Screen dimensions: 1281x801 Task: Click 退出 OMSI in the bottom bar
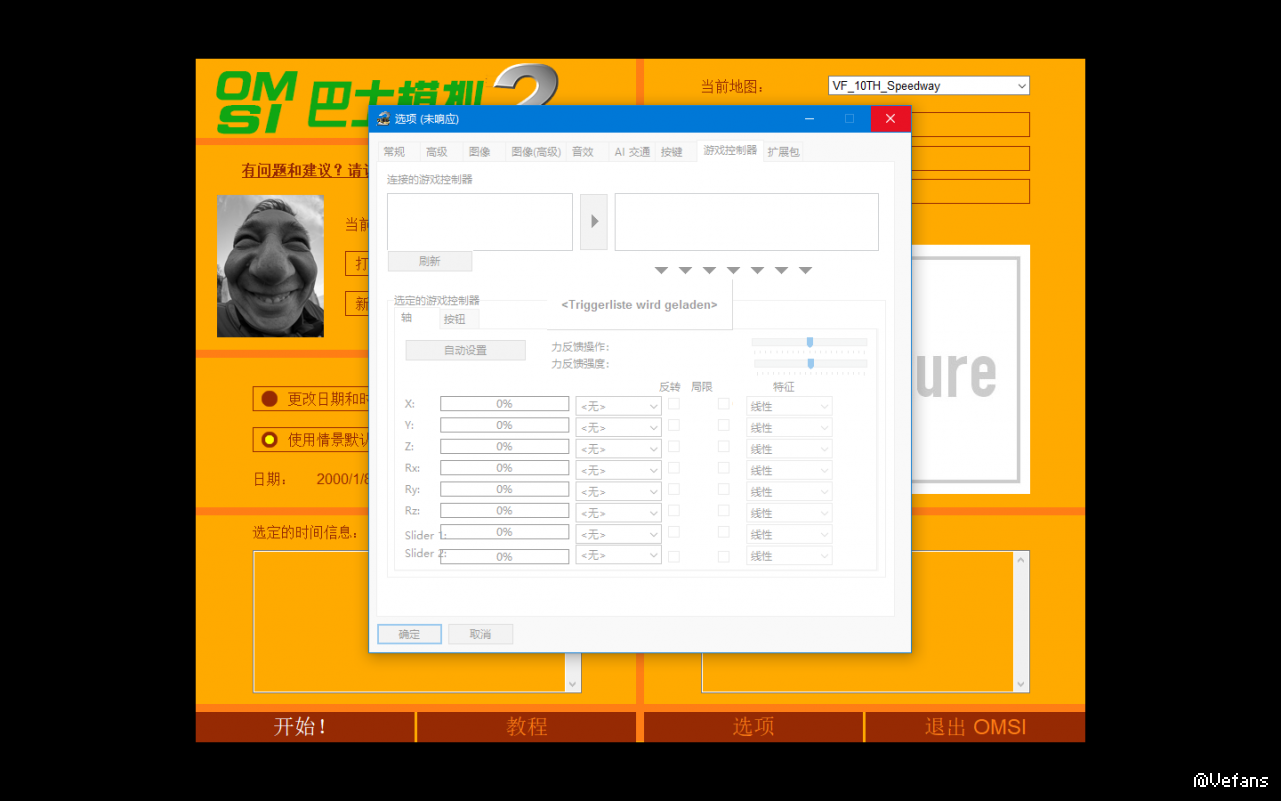pyautogui.click(x=976, y=727)
